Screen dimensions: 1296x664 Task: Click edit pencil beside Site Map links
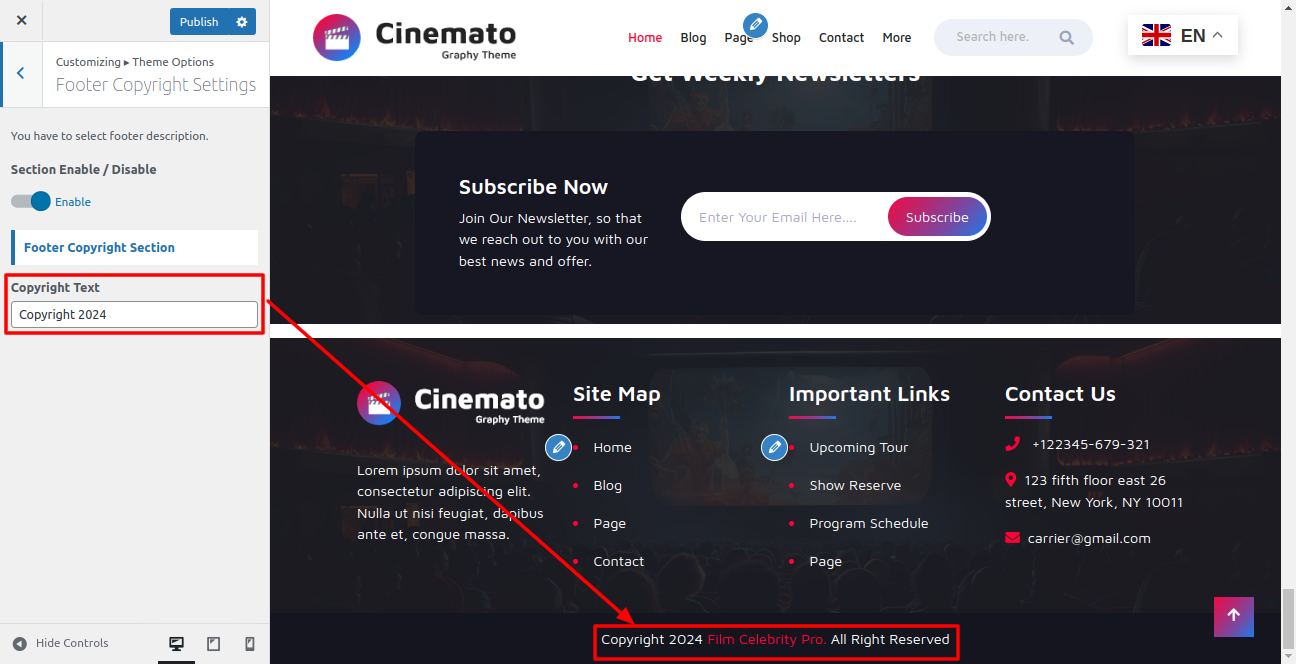(x=558, y=447)
